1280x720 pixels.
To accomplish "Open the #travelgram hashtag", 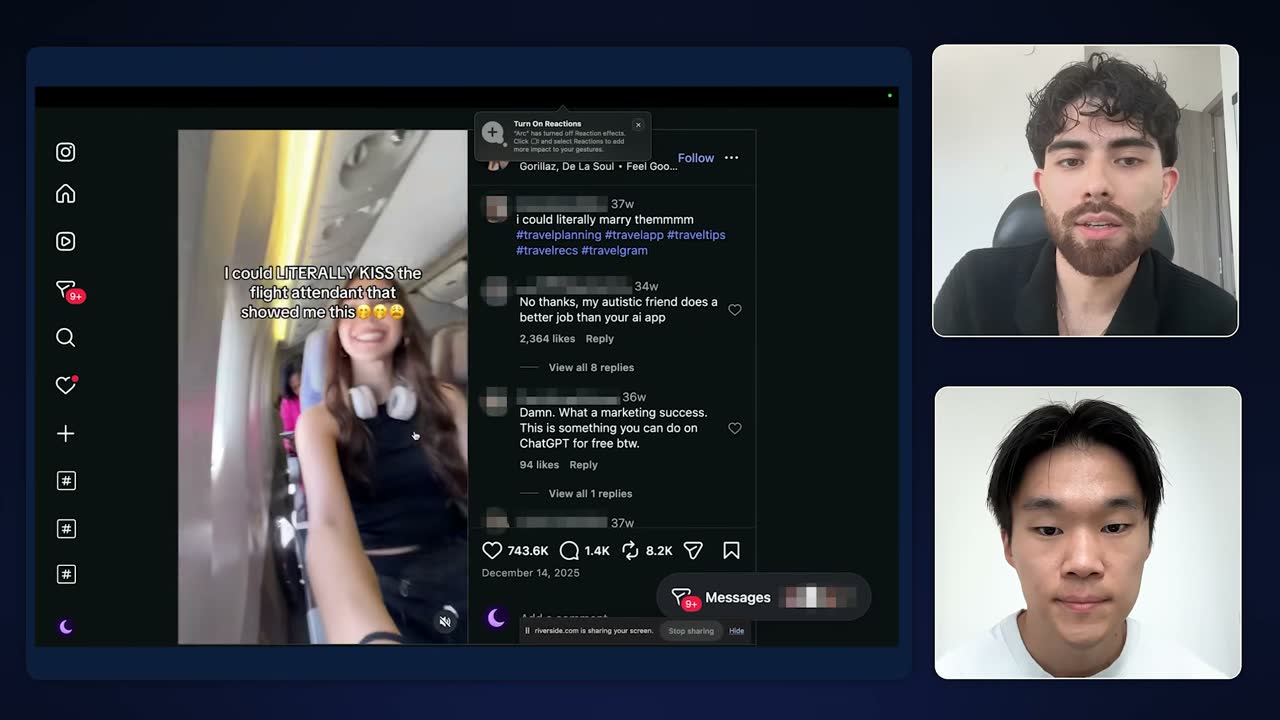I will 614,251.
